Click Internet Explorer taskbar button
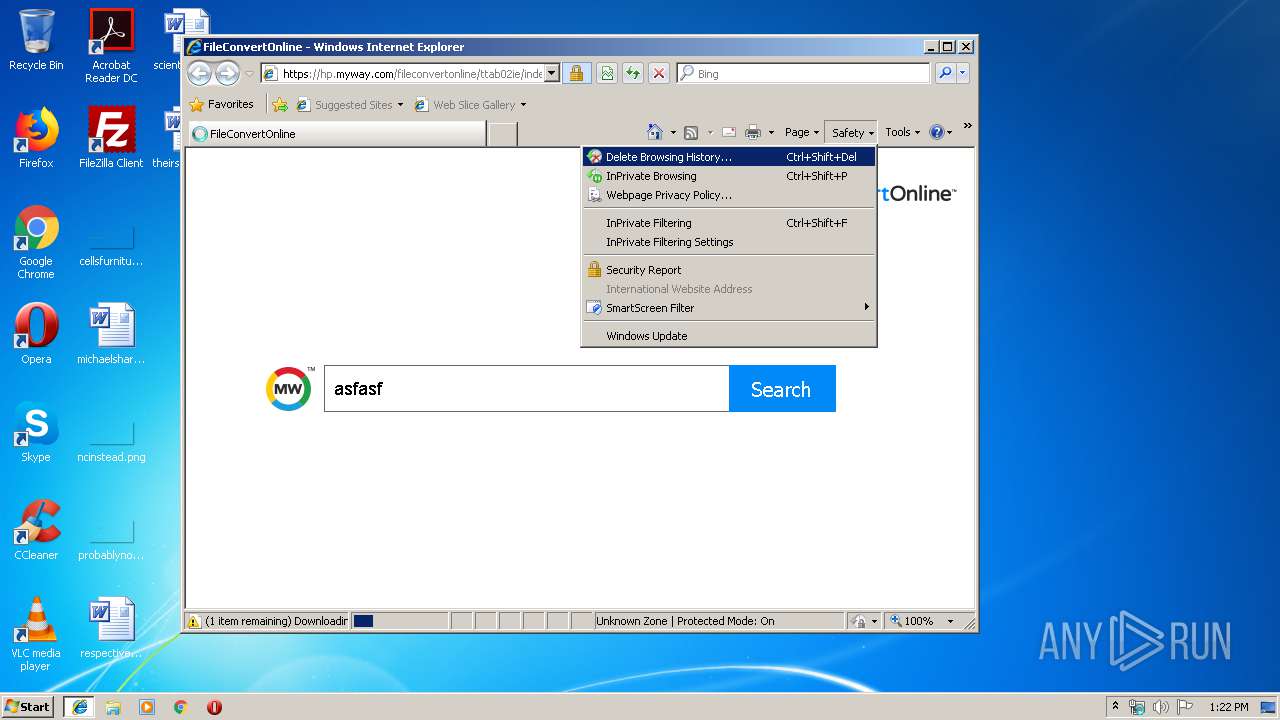1280x720 pixels. 79,707
